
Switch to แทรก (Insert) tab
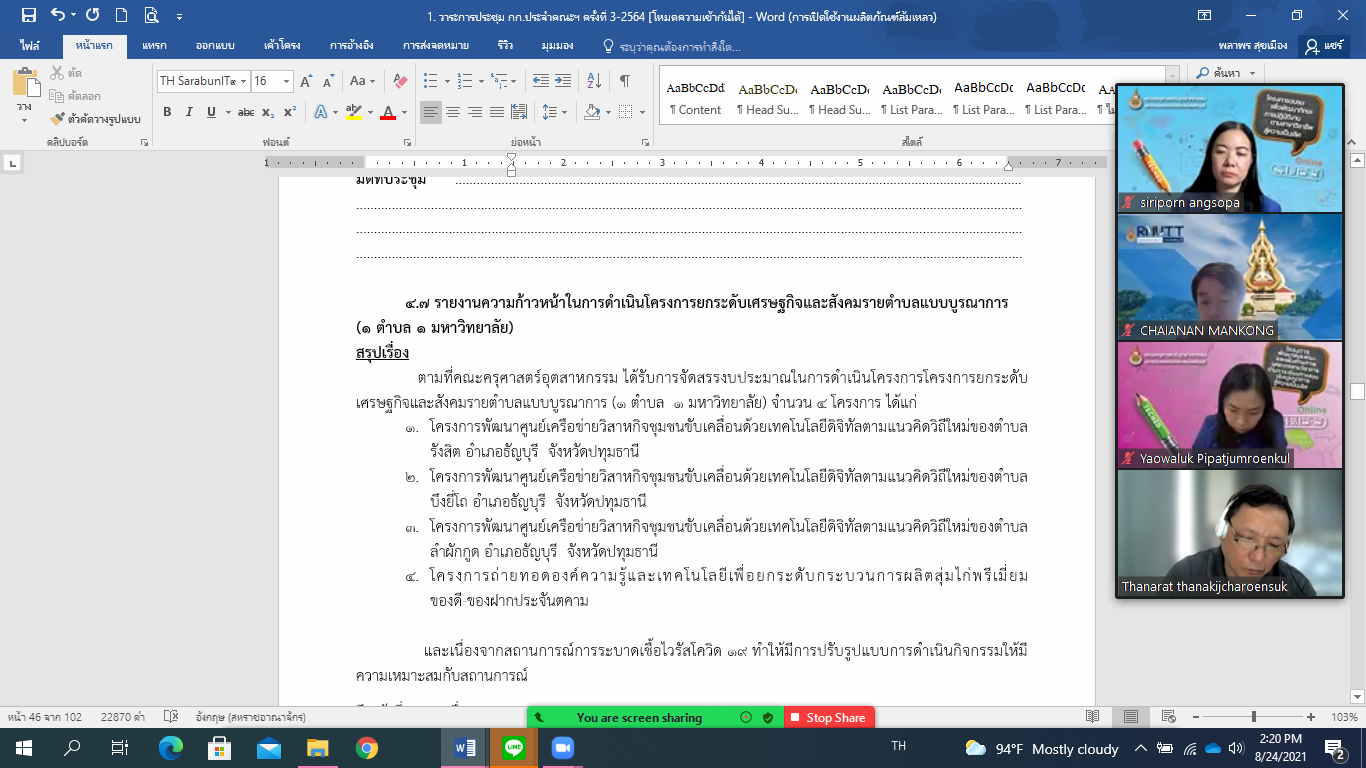tap(154, 46)
